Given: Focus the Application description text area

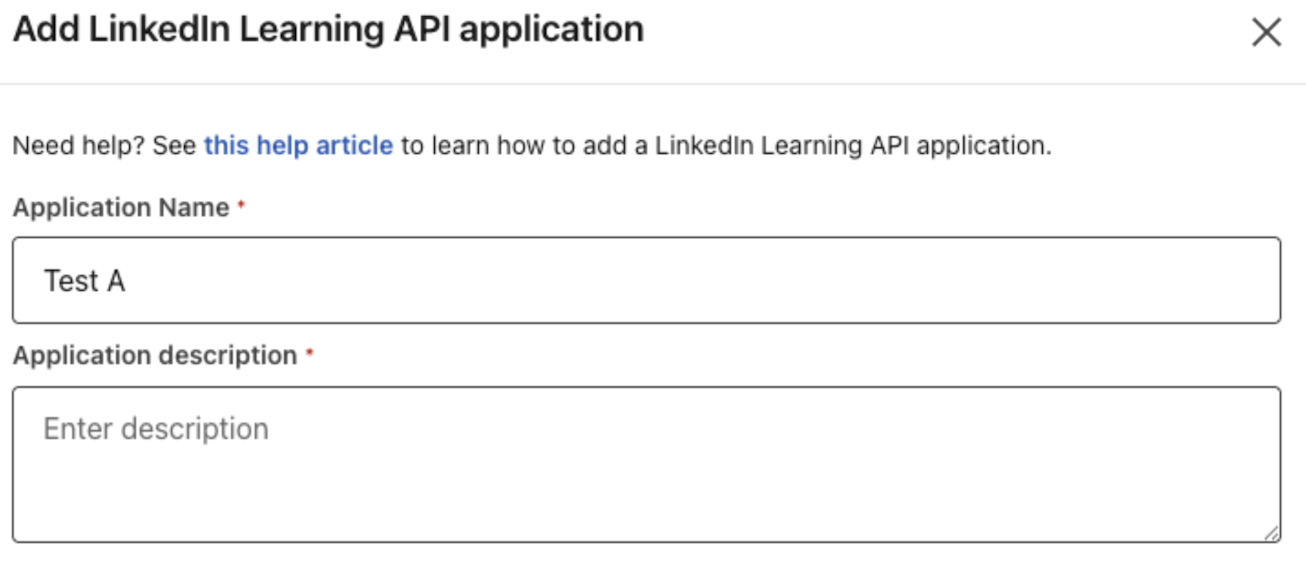Looking at the screenshot, I should (646, 465).
